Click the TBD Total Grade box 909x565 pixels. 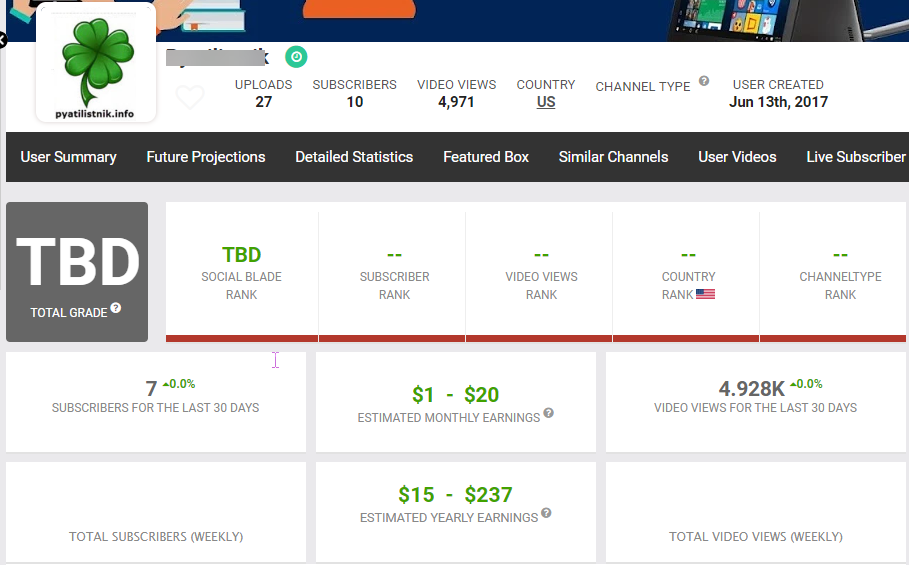click(77, 272)
